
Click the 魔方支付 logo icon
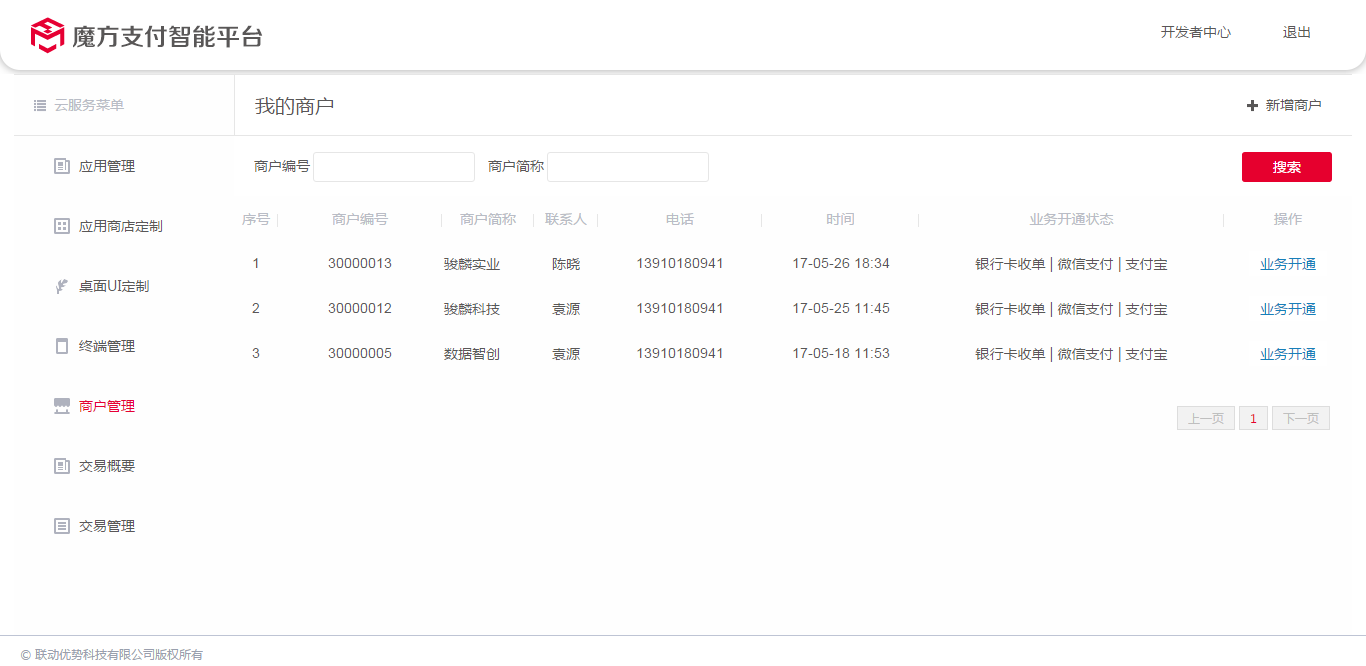tap(47, 35)
